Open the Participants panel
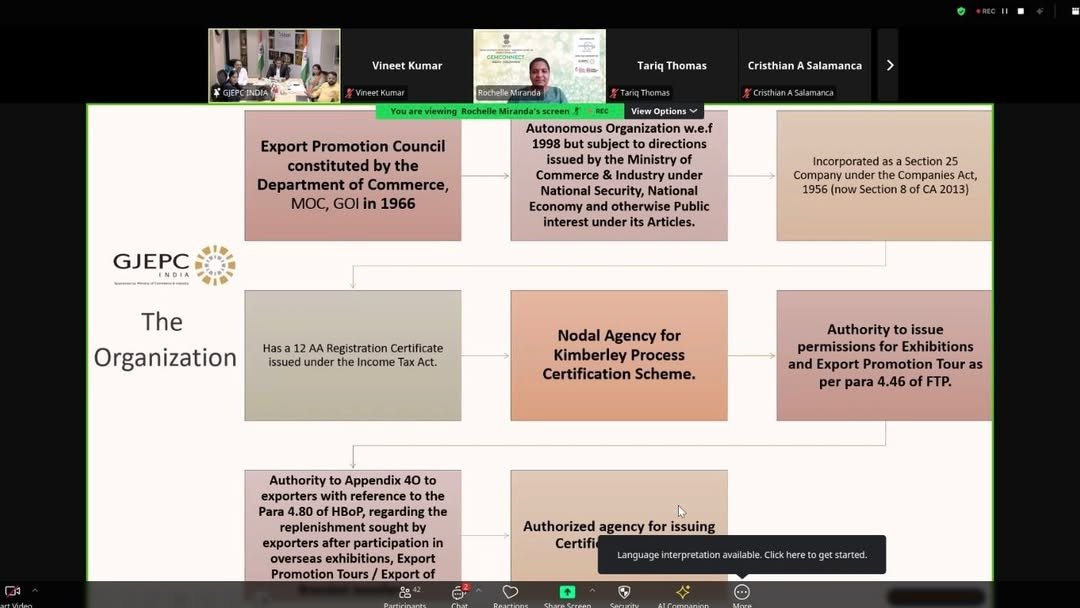This screenshot has width=1080, height=608. pyautogui.click(x=405, y=596)
